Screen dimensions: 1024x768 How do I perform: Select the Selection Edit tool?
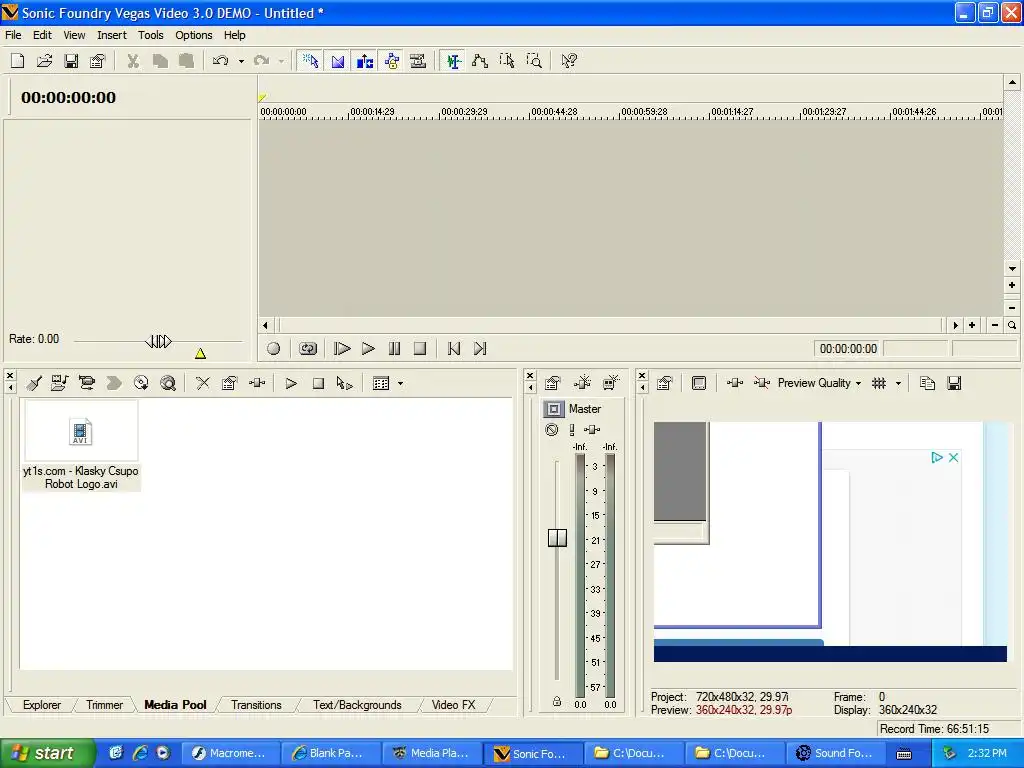(507, 61)
